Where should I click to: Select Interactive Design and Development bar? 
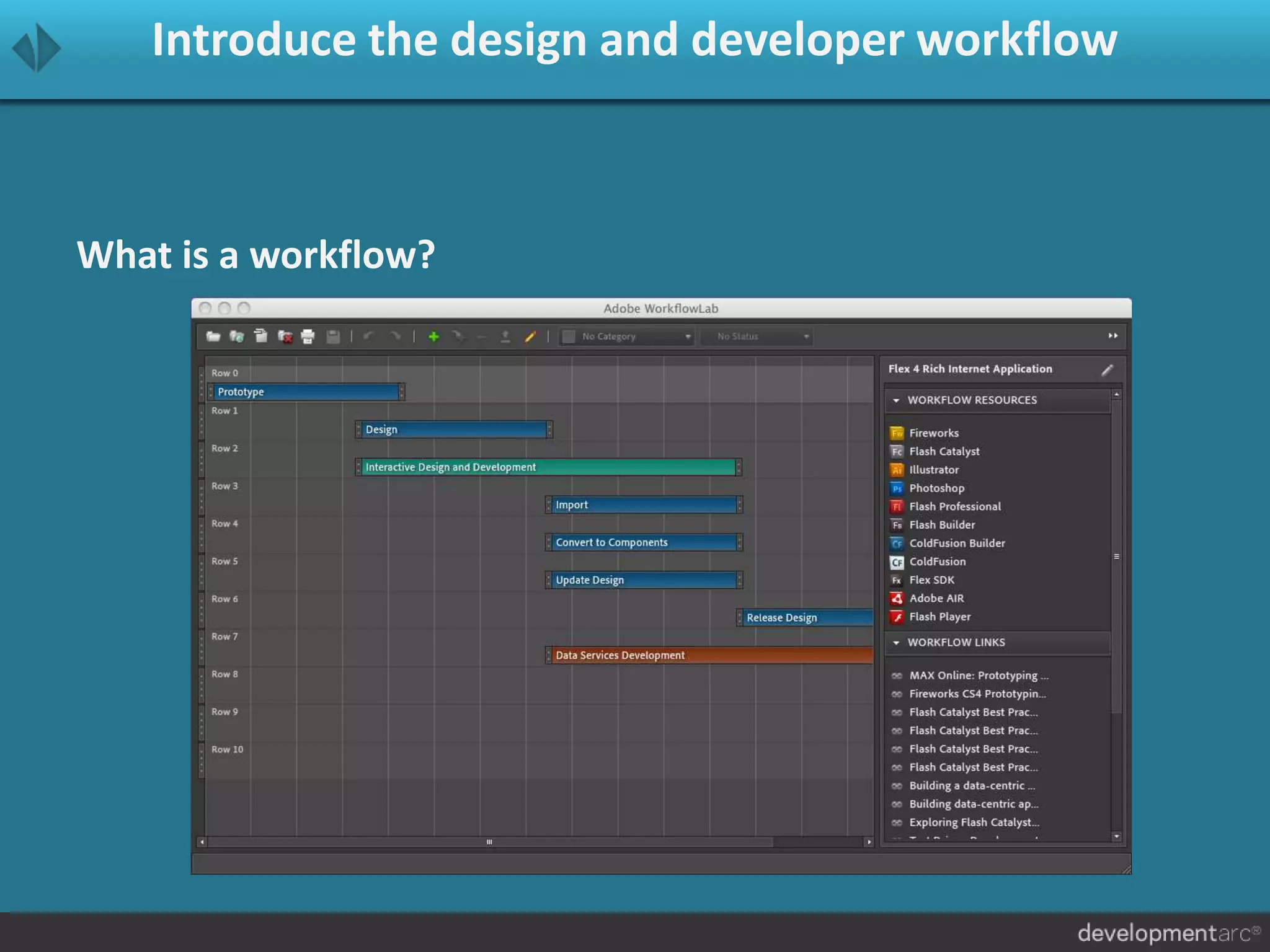(x=549, y=467)
